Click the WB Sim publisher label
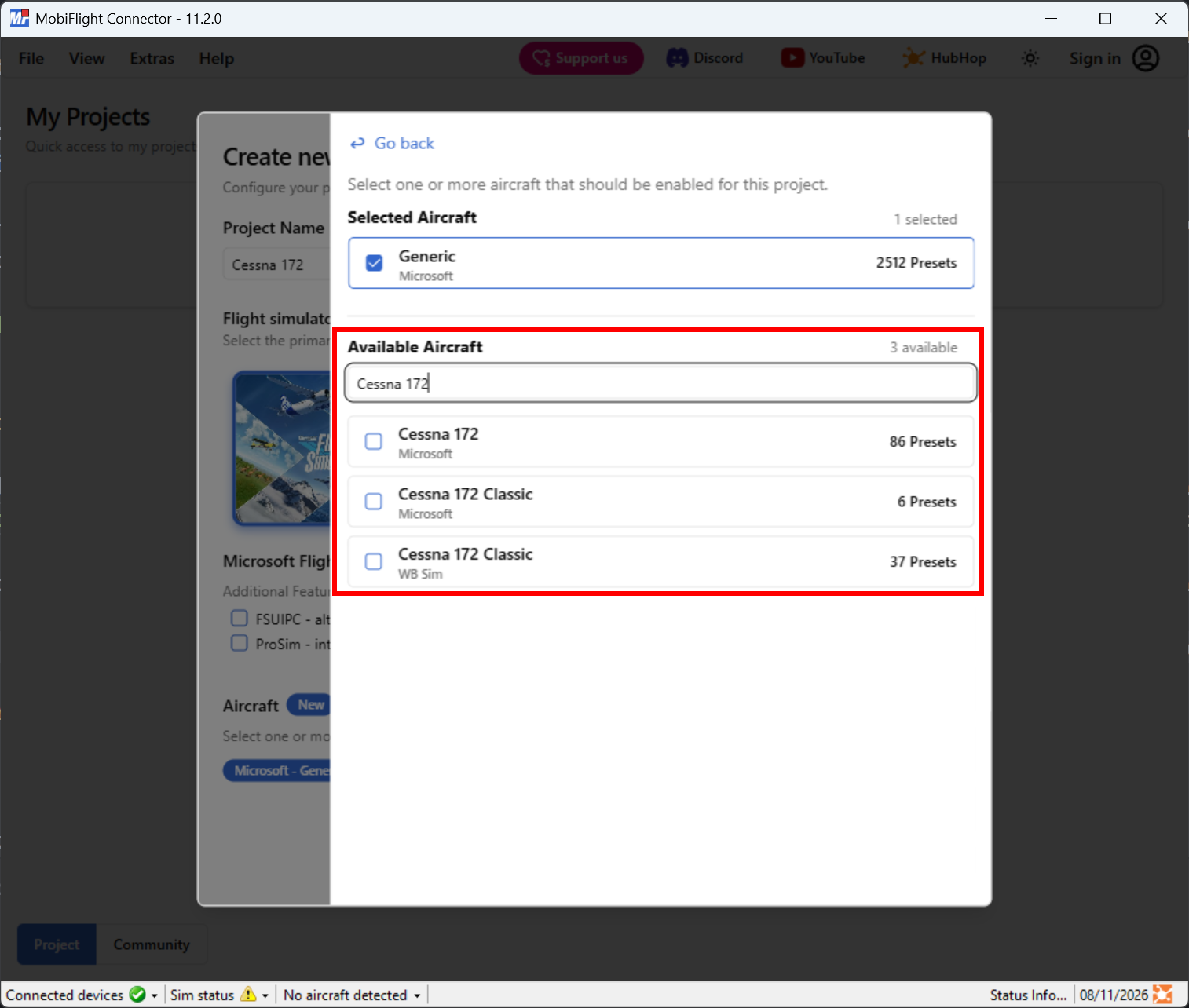 click(x=420, y=574)
